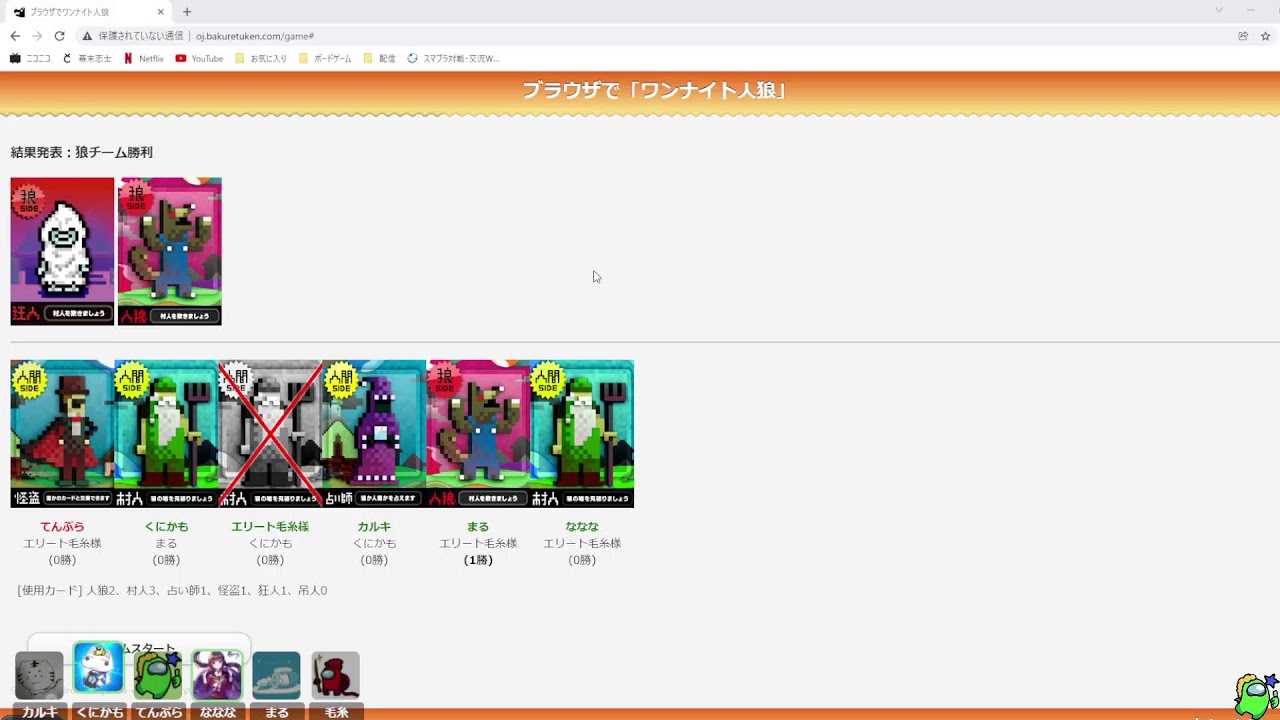Open the Netflix bookmark

click(143, 59)
